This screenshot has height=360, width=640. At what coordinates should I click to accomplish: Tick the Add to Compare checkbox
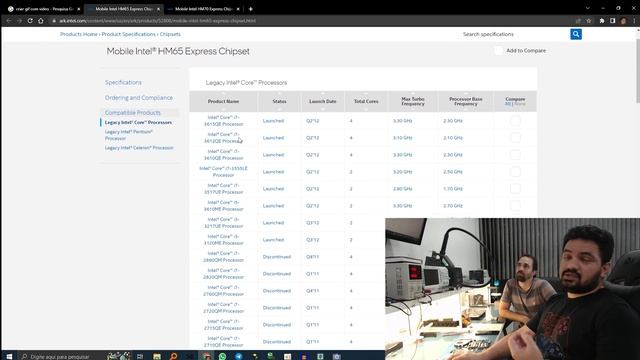pos(498,51)
